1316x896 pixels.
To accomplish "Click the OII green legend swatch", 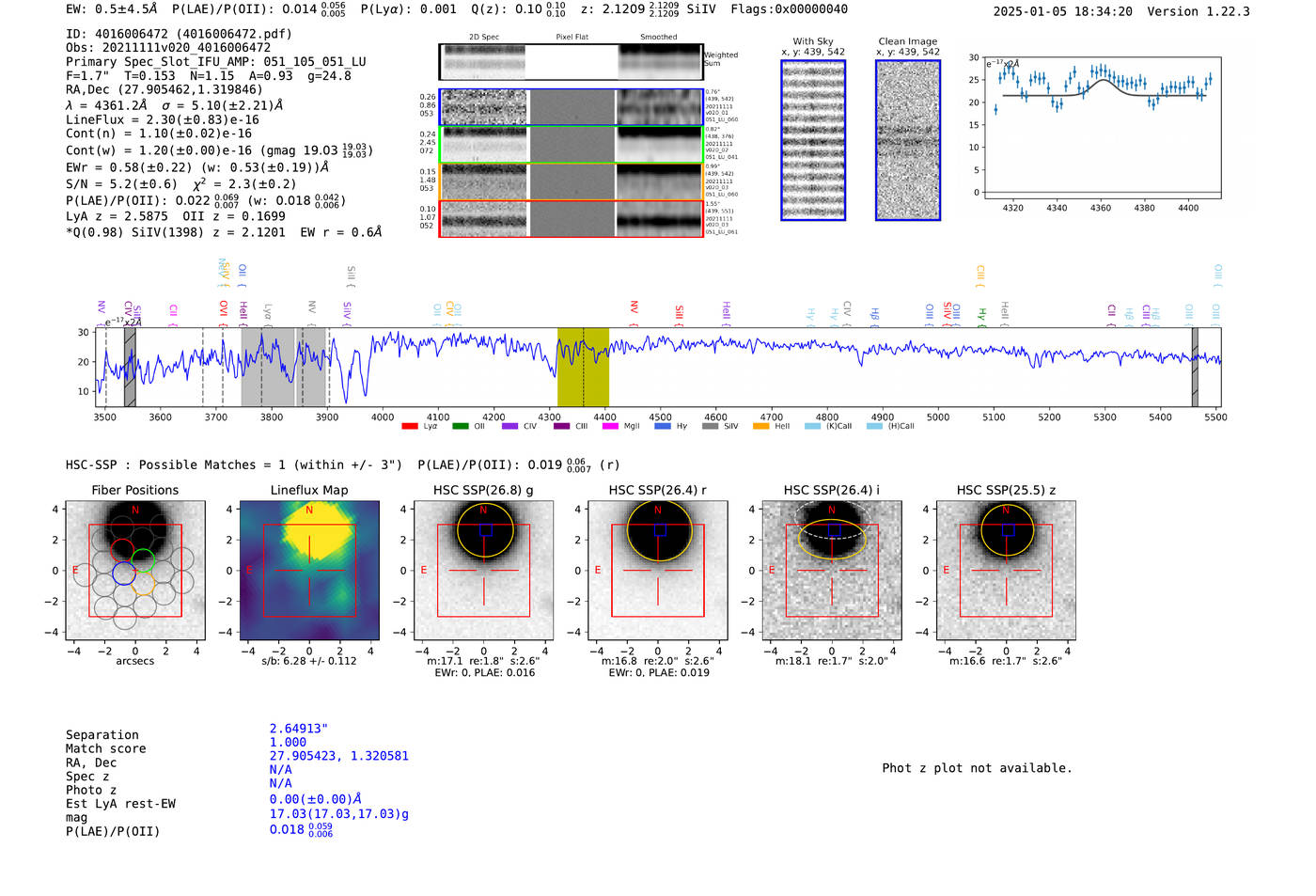I will click(461, 427).
